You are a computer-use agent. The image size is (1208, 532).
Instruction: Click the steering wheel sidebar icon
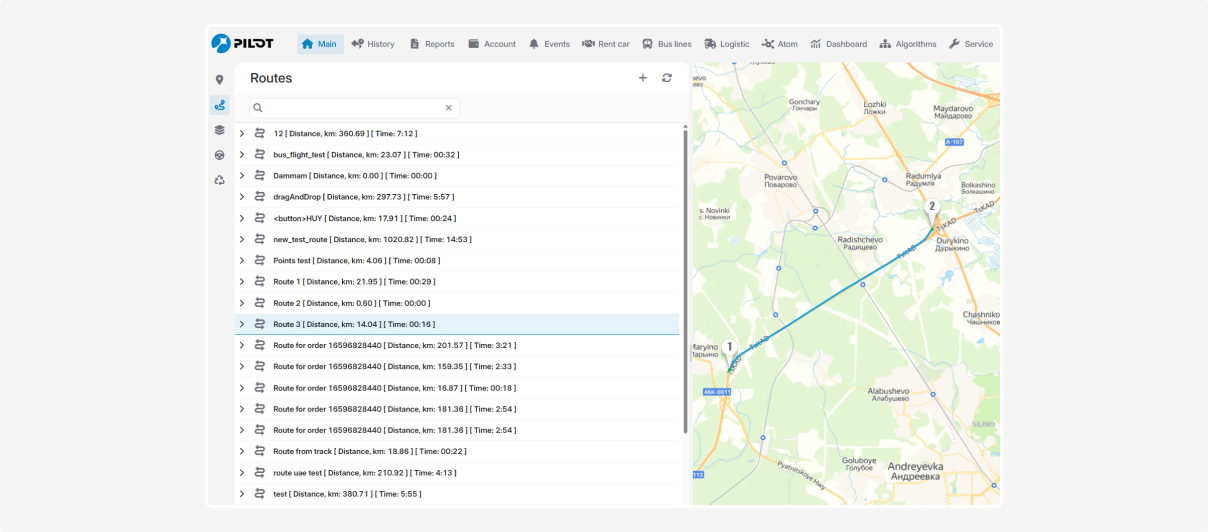click(219, 155)
